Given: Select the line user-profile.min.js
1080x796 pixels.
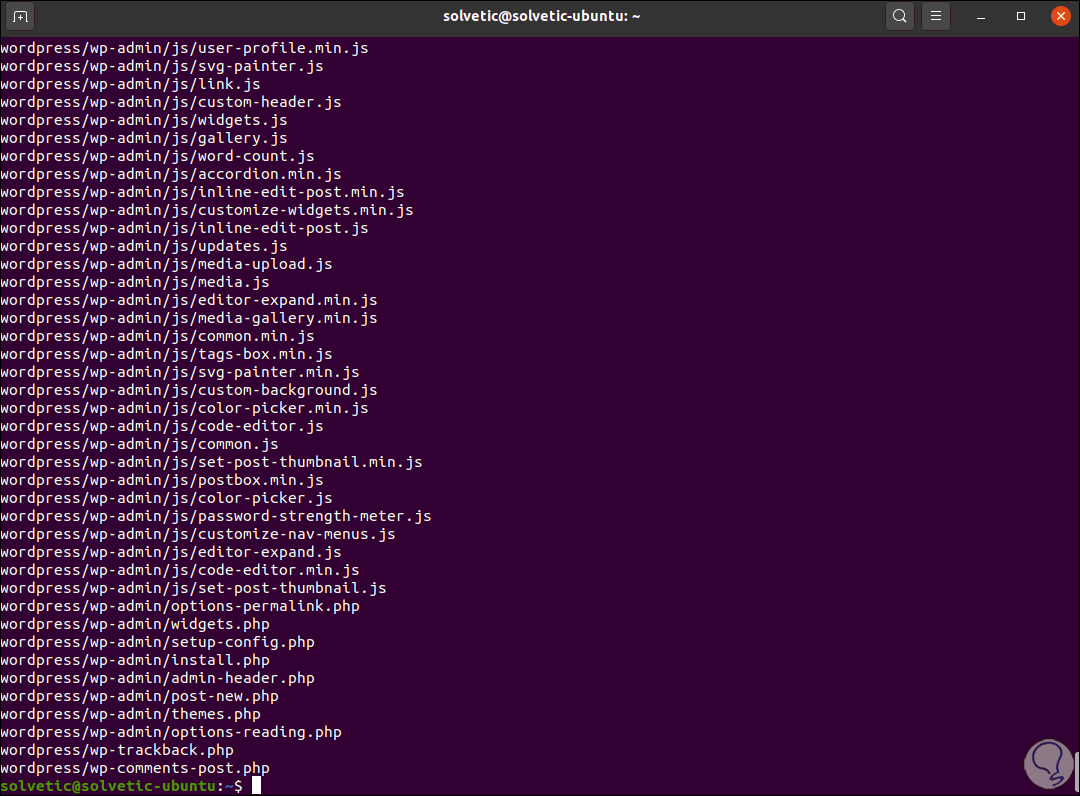Looking at the screenshot, I should click(185, 48).
